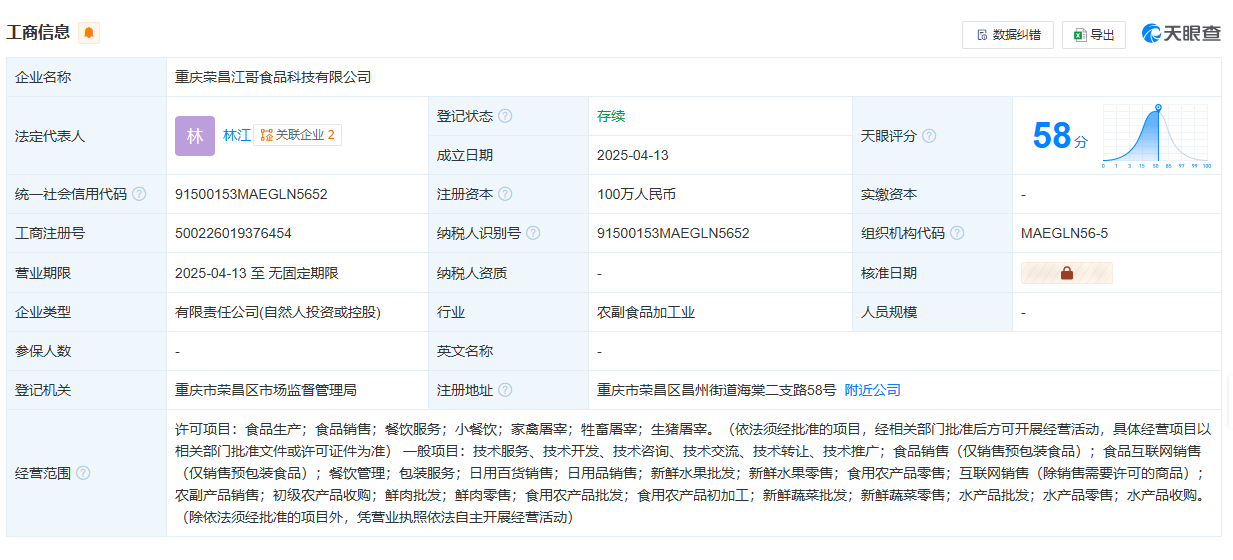Click the orange bell icon beside 工商信息
The image size is (1233, 560).
point(89,33)
